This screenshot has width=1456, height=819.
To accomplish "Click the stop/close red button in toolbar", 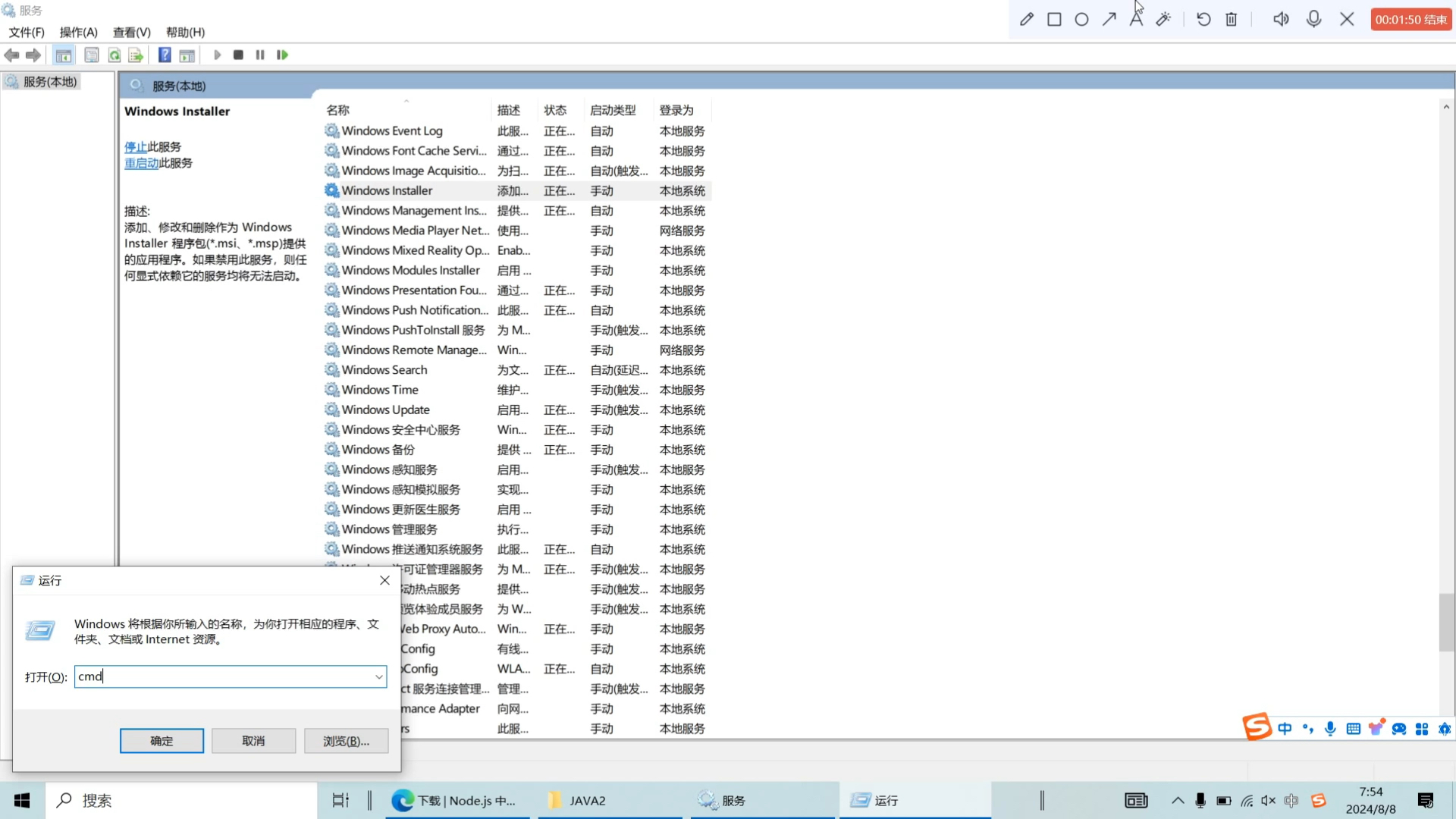I will coord(1411,19).
